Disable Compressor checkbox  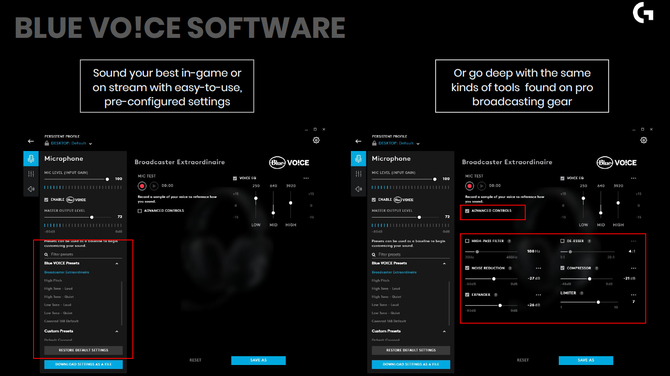tap(562, 268)
